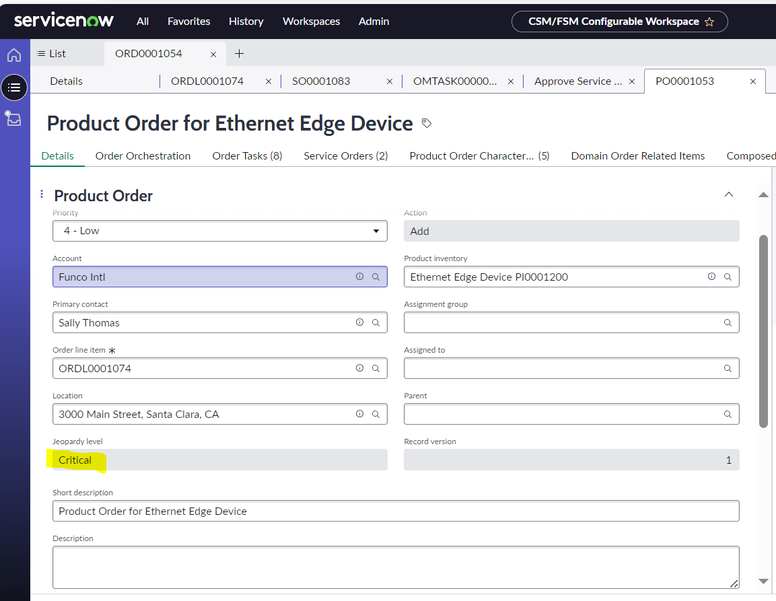Open Product Order Characteristics (5) tab
This screenshot has height=601, width=776.
point(480,156)
